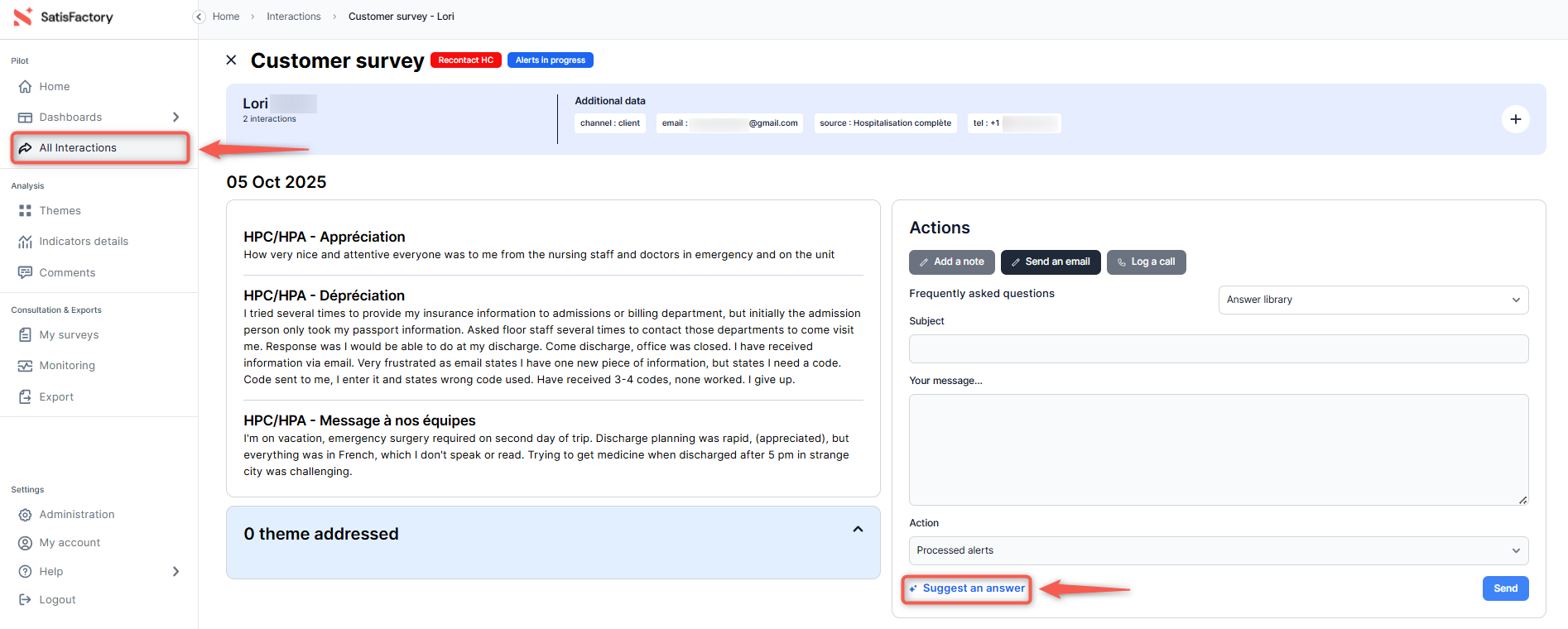The width and height of the screenshot is (1568, 629).
Task: Expand the Help submenu arrow
Action: coord(176,572)
